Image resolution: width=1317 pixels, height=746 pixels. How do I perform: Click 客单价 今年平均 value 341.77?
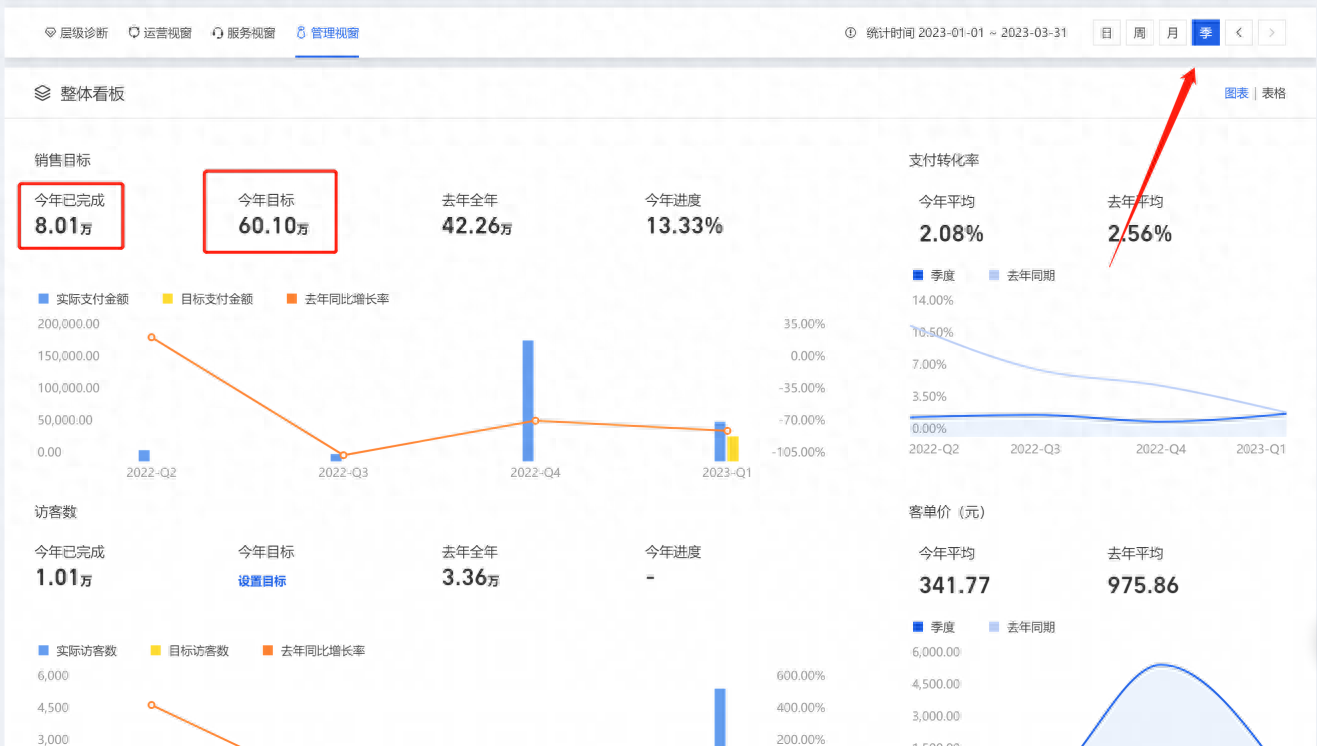955,585
